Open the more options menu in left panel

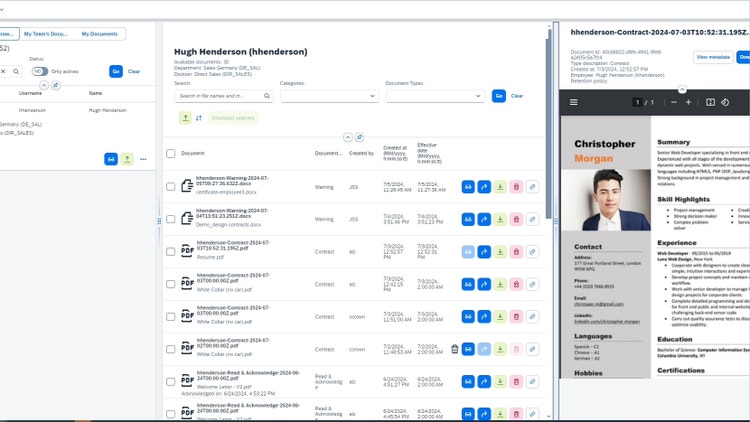(x=143, y=159)
